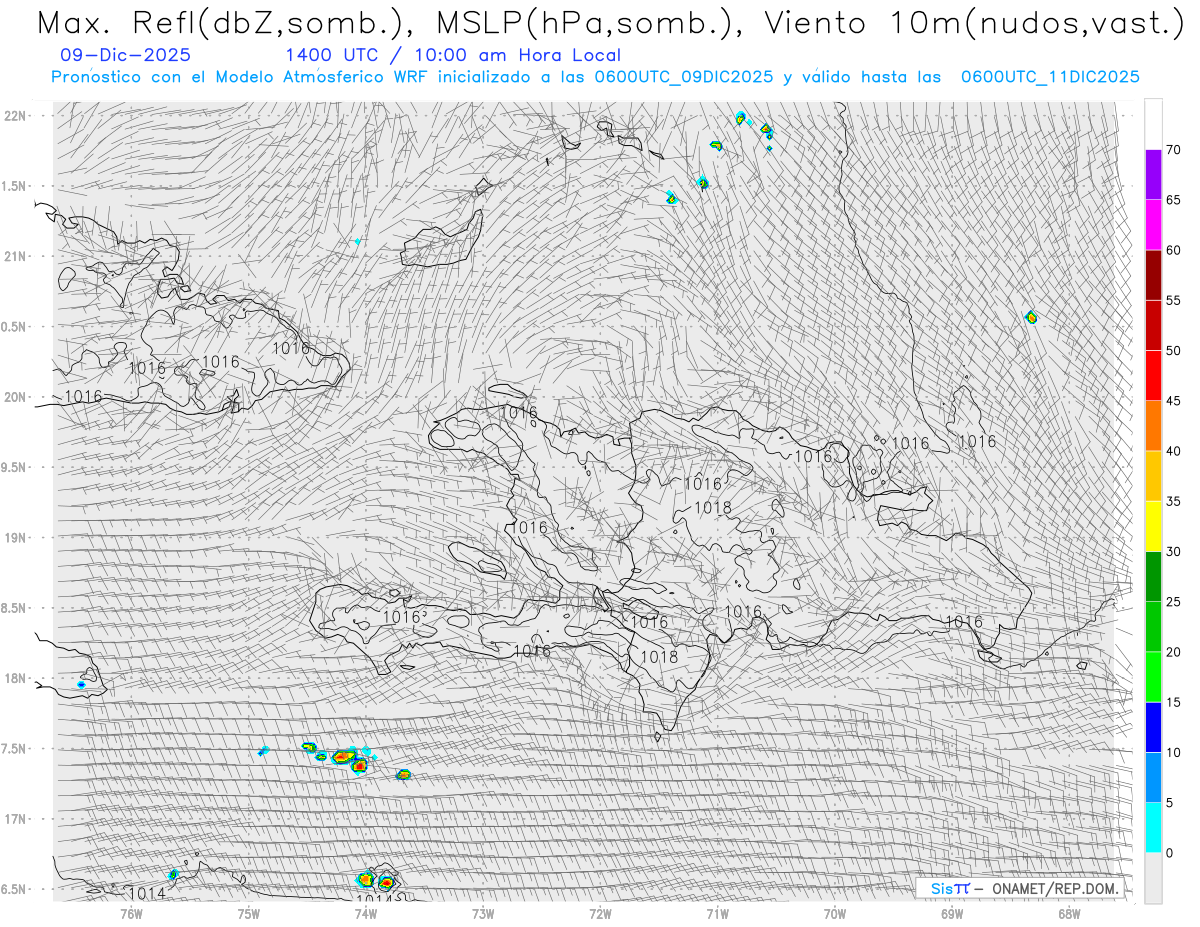Pick the darkest red 55-60 dBZ swatch

click(x=1153, y=275)
